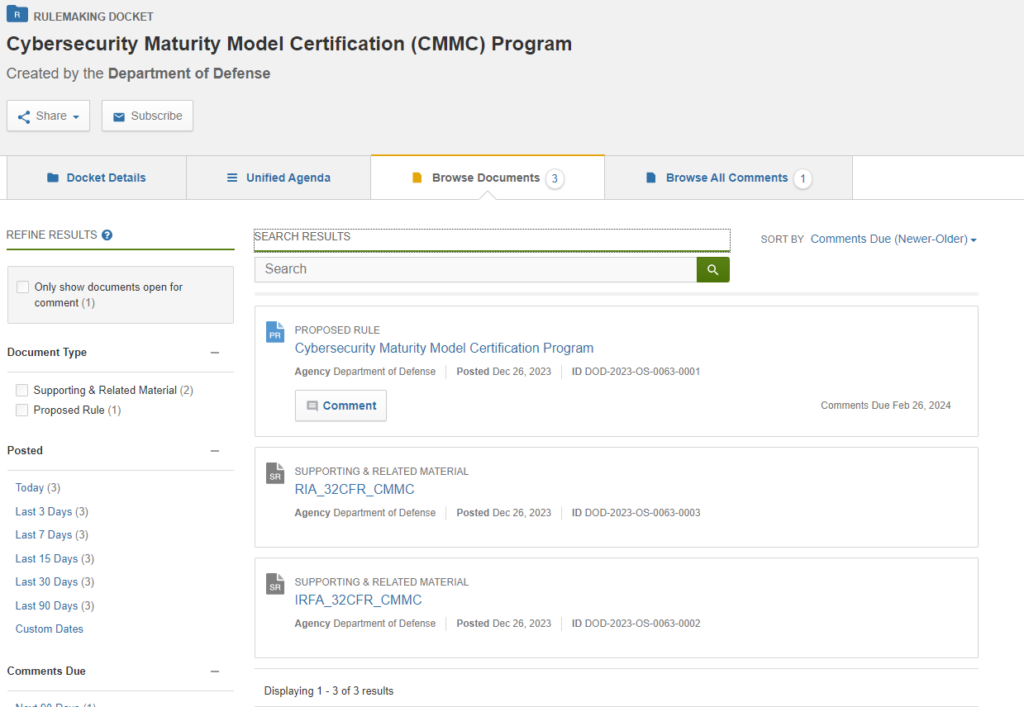Click the share icon on Share button

(24, 116)
